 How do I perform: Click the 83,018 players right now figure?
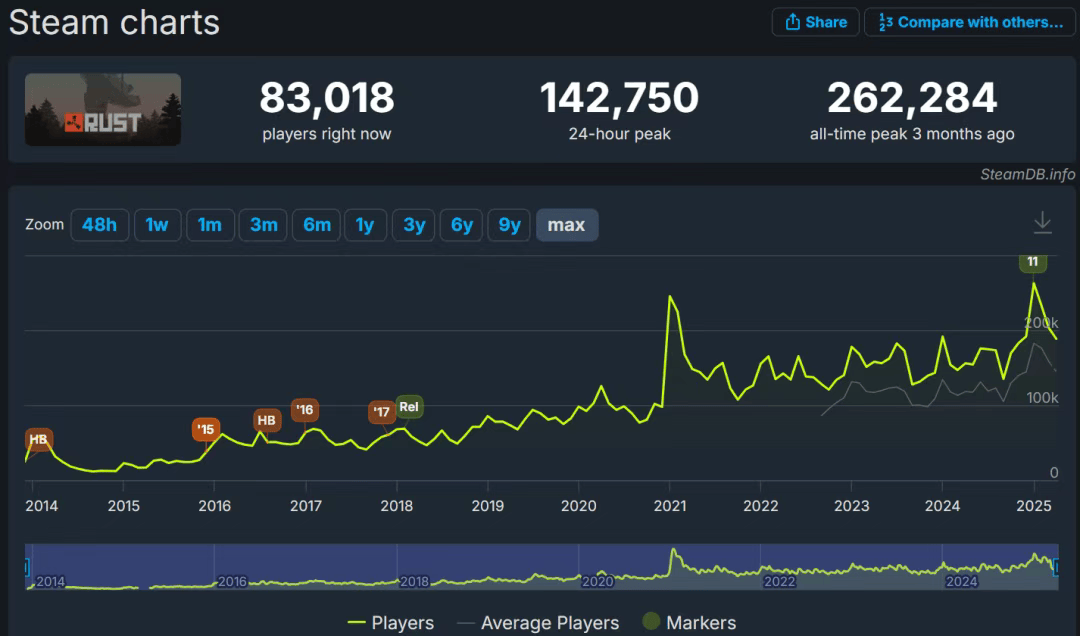[x=326, y=97]
